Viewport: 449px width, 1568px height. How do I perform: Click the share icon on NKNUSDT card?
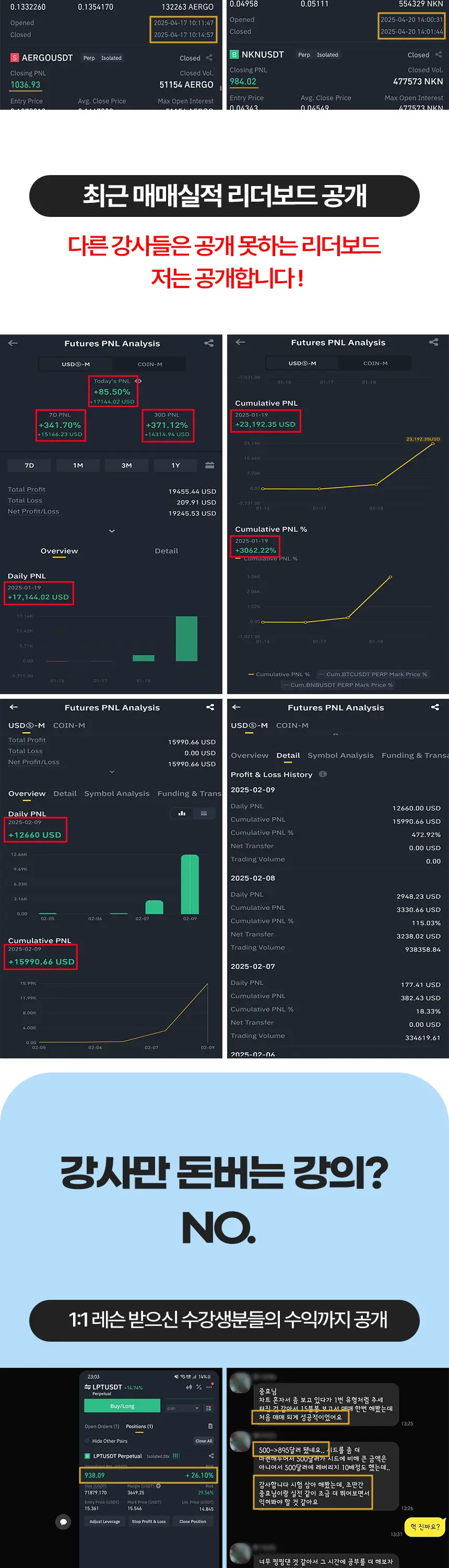coord(439,55)
